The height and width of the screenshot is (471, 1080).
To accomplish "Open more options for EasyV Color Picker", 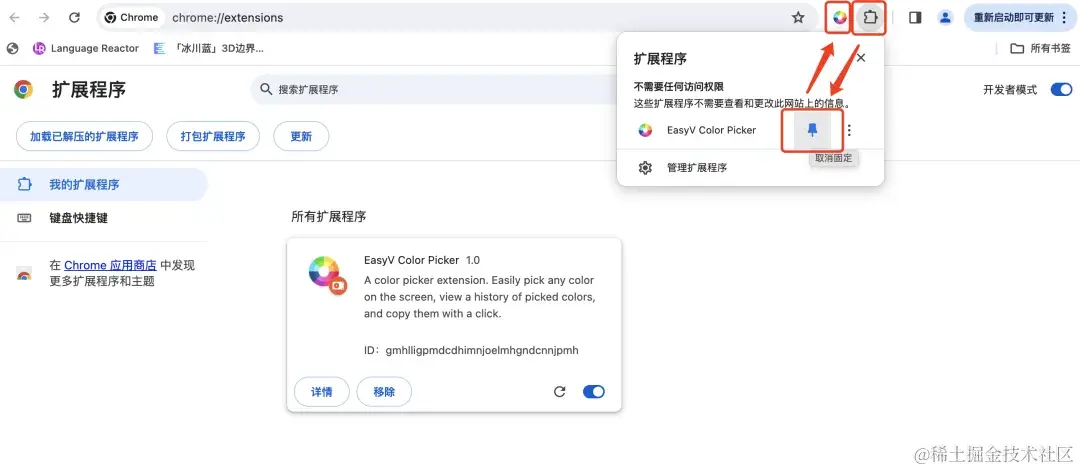I will click(x=849, y=130).
